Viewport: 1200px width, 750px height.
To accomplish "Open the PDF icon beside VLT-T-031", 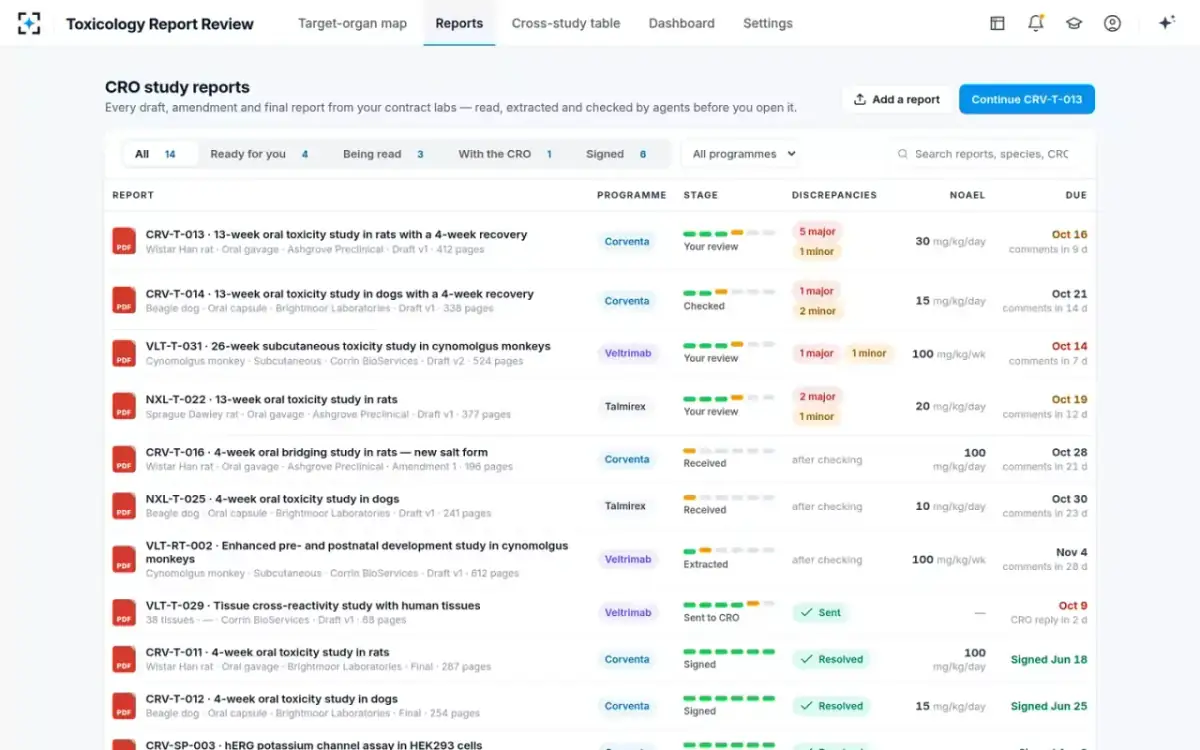I will click(x=124, y=353).
